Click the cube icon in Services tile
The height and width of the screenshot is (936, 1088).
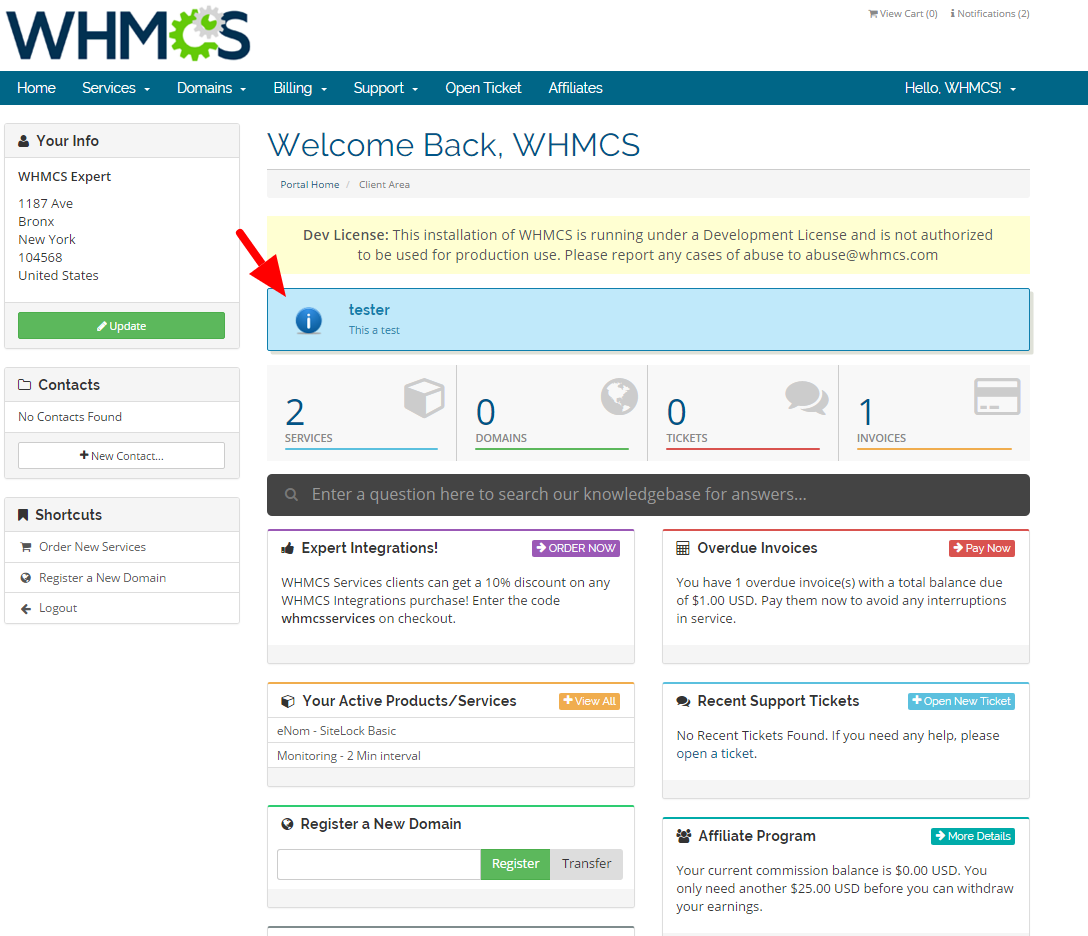pos(424,398)
